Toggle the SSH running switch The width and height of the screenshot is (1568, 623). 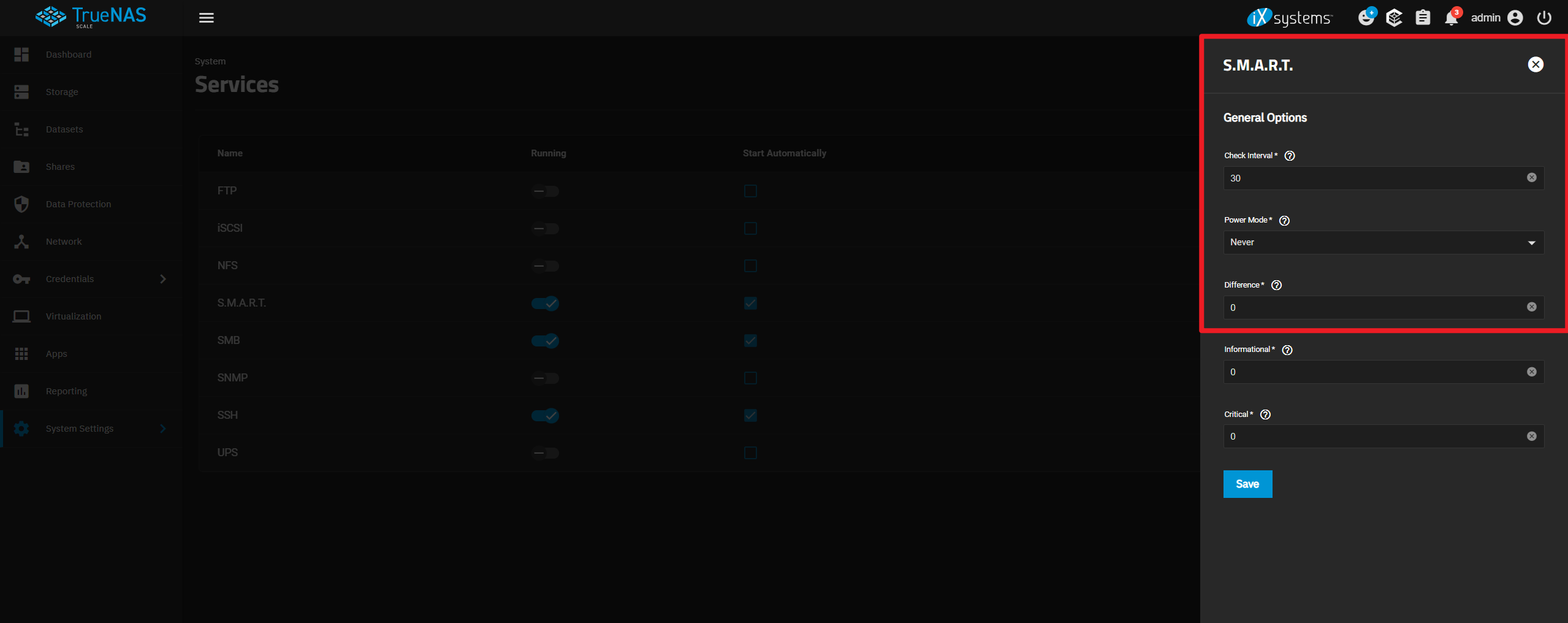(545, 416)
